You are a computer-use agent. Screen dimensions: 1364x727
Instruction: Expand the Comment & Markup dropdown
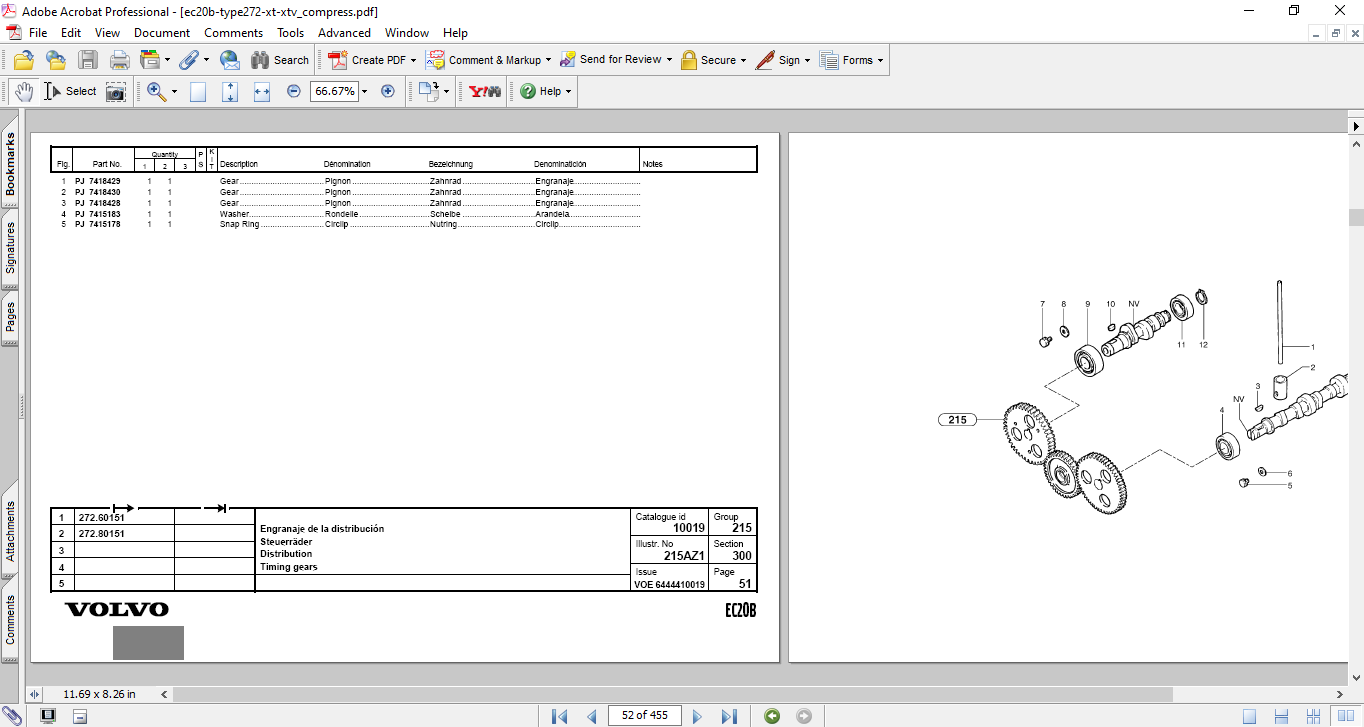pyautogui.click(x=550, y=60)
